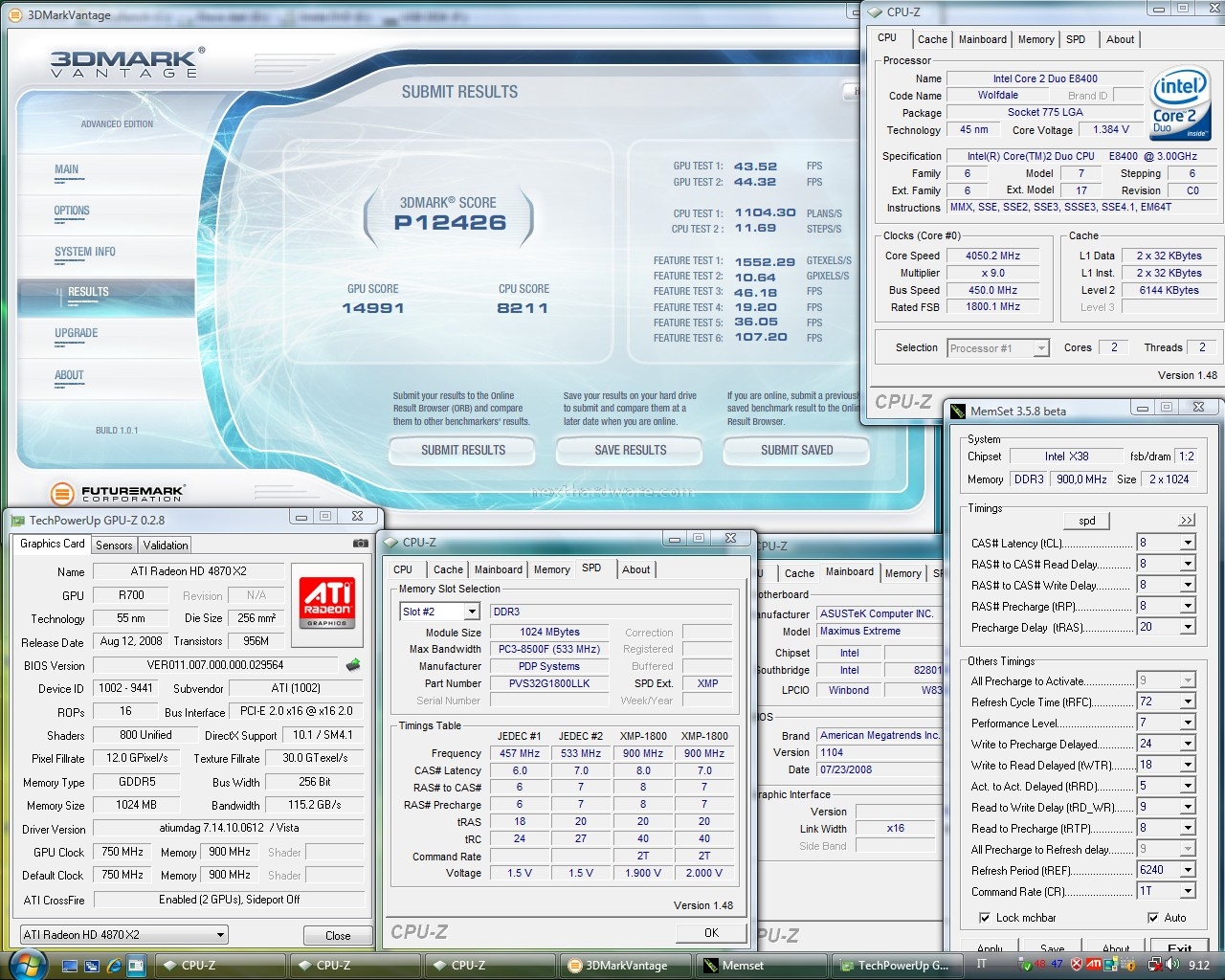This screenshot has width=1225, height=980.
Task: Click the SPD Part Number PVS32G1800LLK
Action: click(549, 683)
